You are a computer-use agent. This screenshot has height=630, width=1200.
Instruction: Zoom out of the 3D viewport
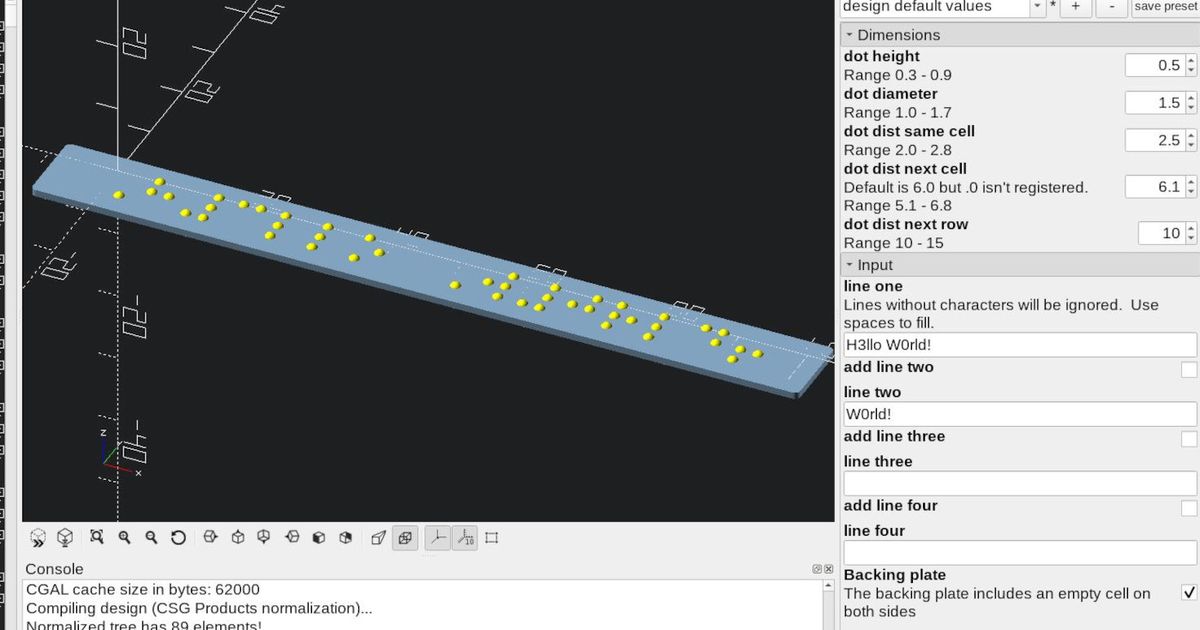pyautogui.click(x=151, y=537)
